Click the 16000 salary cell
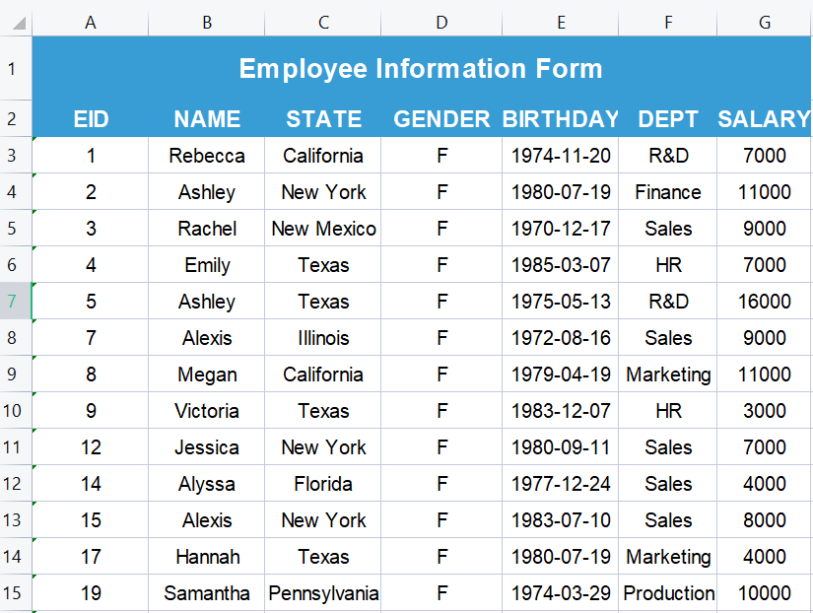Viewport: 813px width, 613px height. click(x=764, y=302)
